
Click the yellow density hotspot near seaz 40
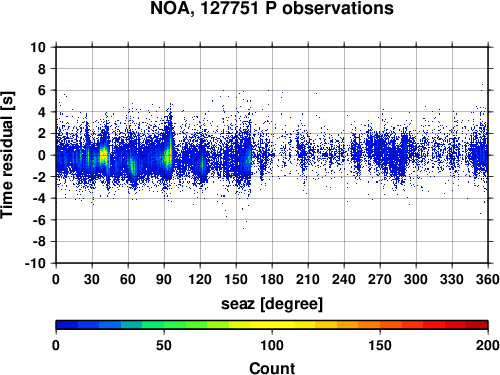(104, 155)
